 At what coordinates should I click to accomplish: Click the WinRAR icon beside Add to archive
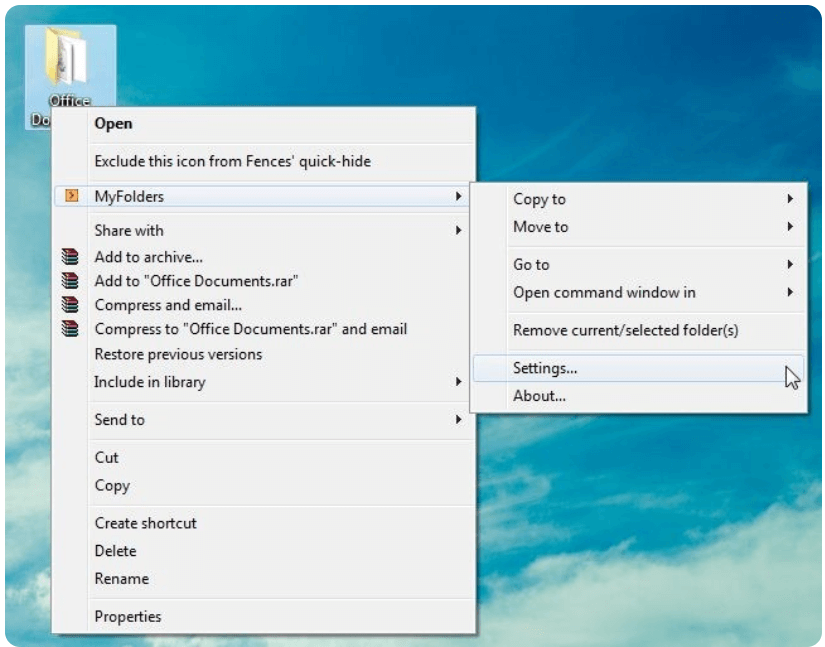(70, 257)
